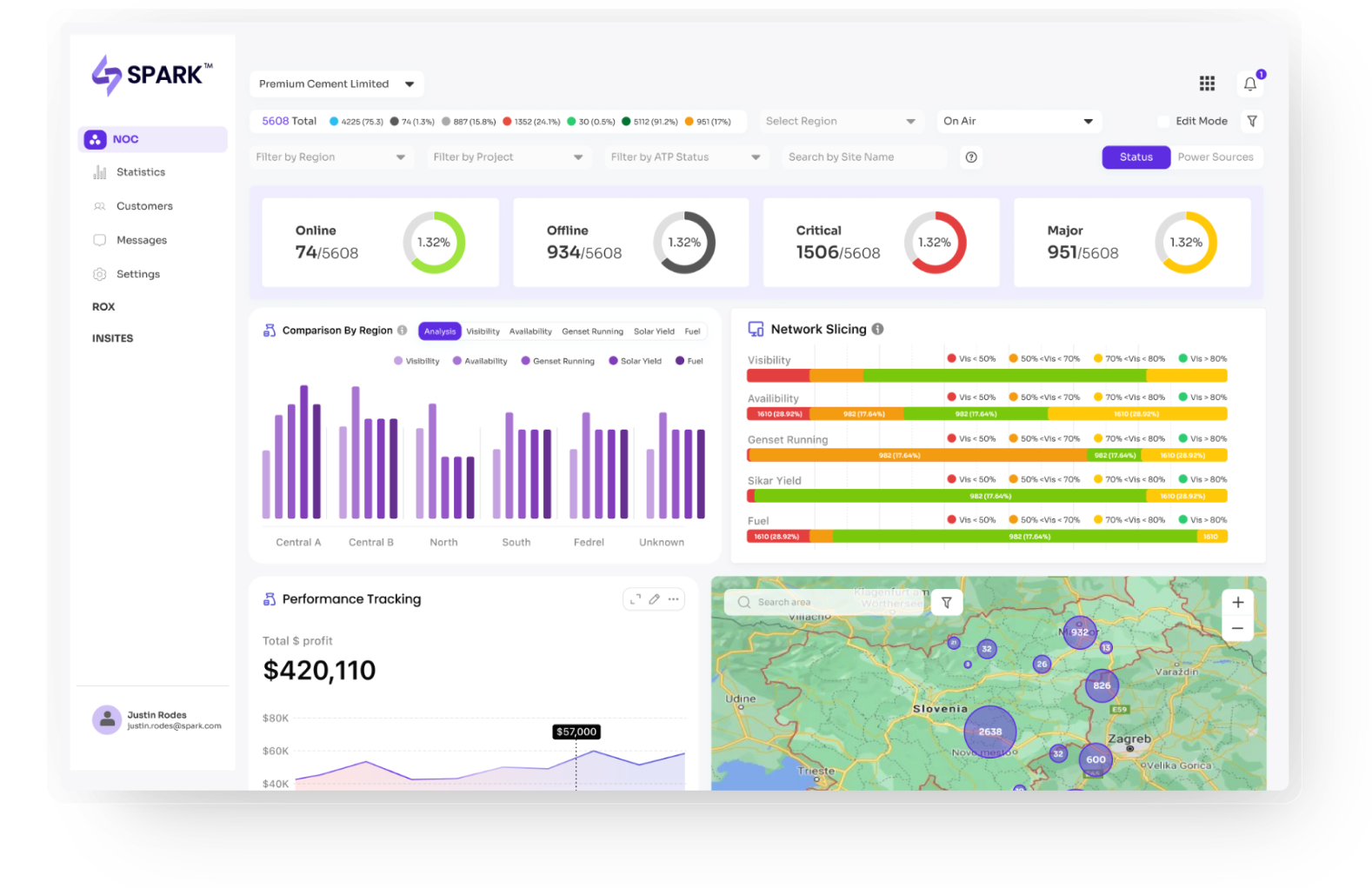The height and width of the screenshot is (889, 1372).
Task: Click the filter funnel beside Edit Mode
Action: click(x=1252, y=122)
